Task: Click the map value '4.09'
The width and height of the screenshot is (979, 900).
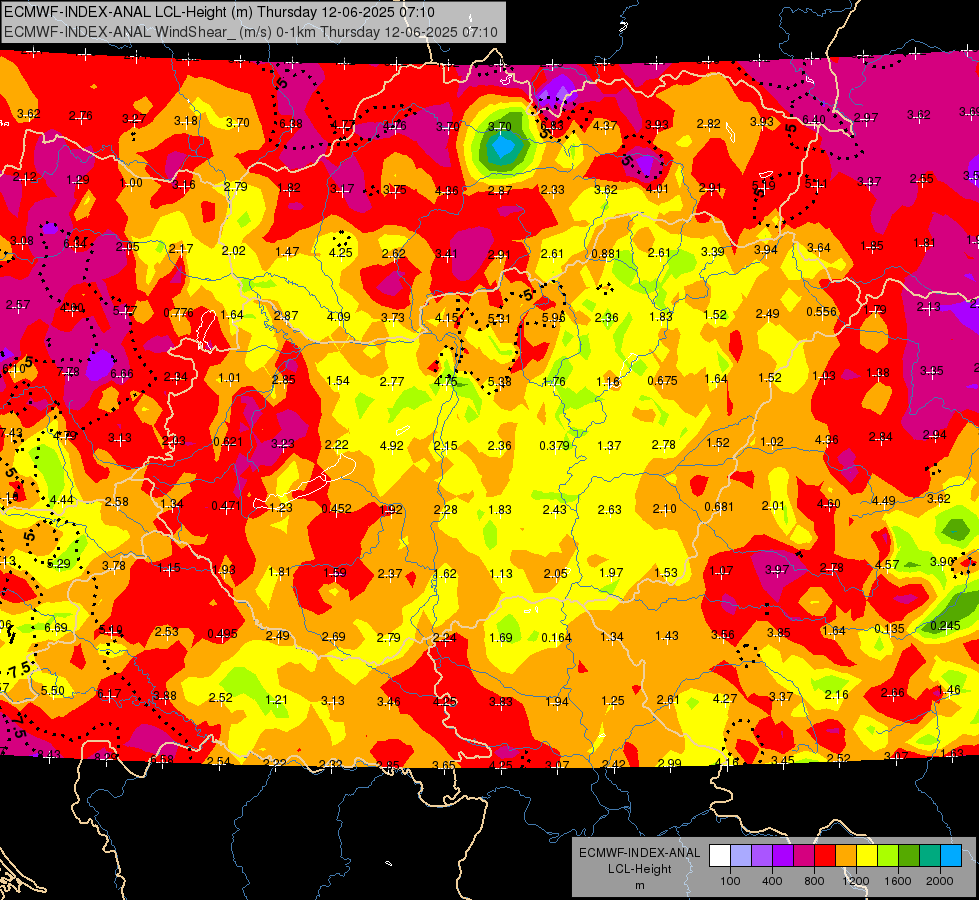Action: [x=338, y=317]
